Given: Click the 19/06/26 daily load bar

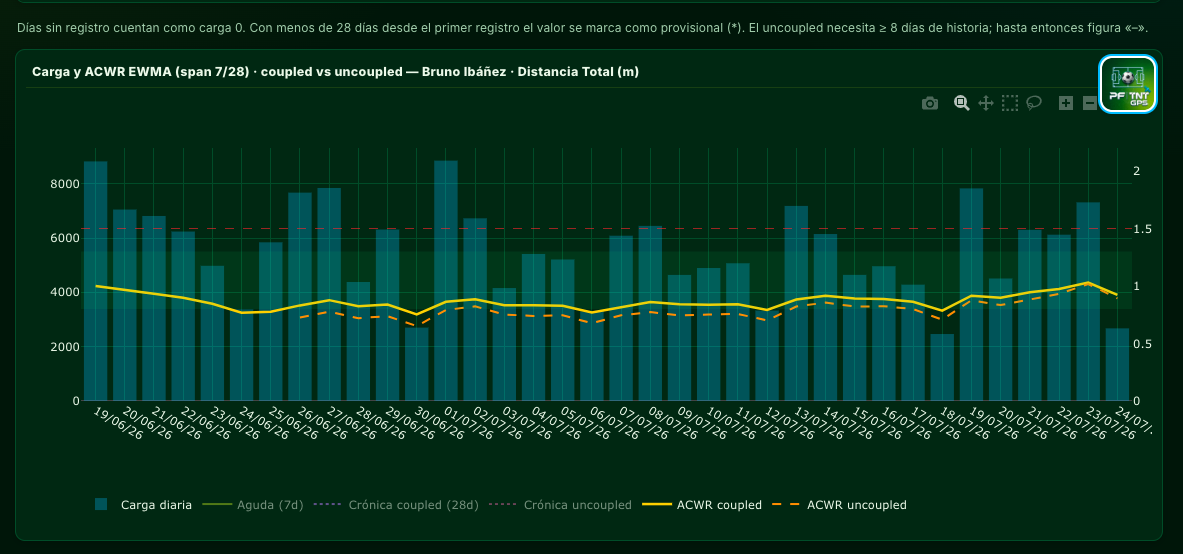Looking at the screenshot, I should pyautogui.click(x=95, y=281).
